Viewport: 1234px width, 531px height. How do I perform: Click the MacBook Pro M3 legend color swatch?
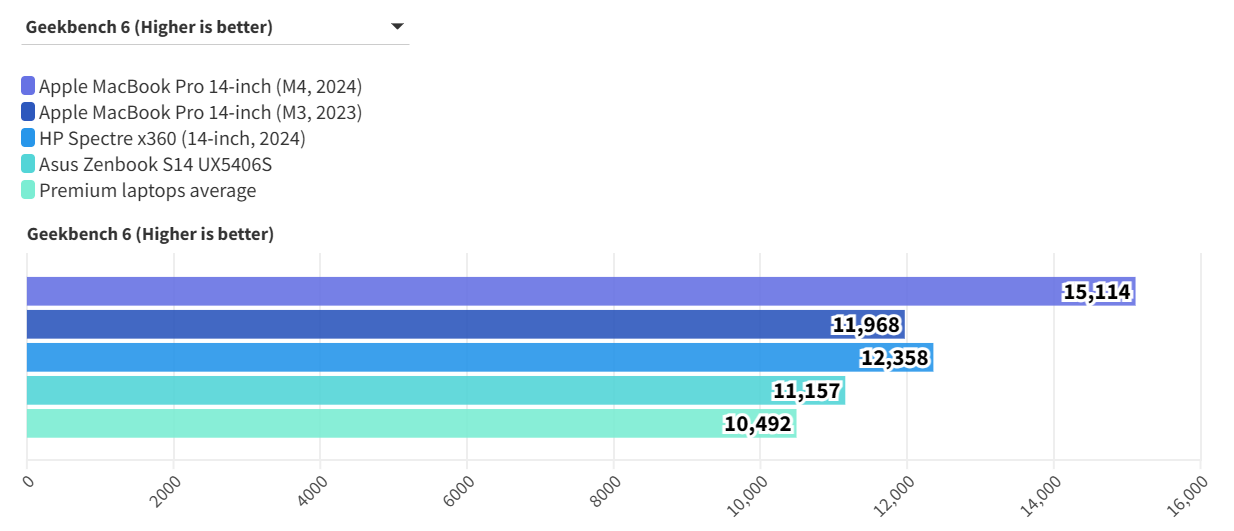click(x=28, y=112)
